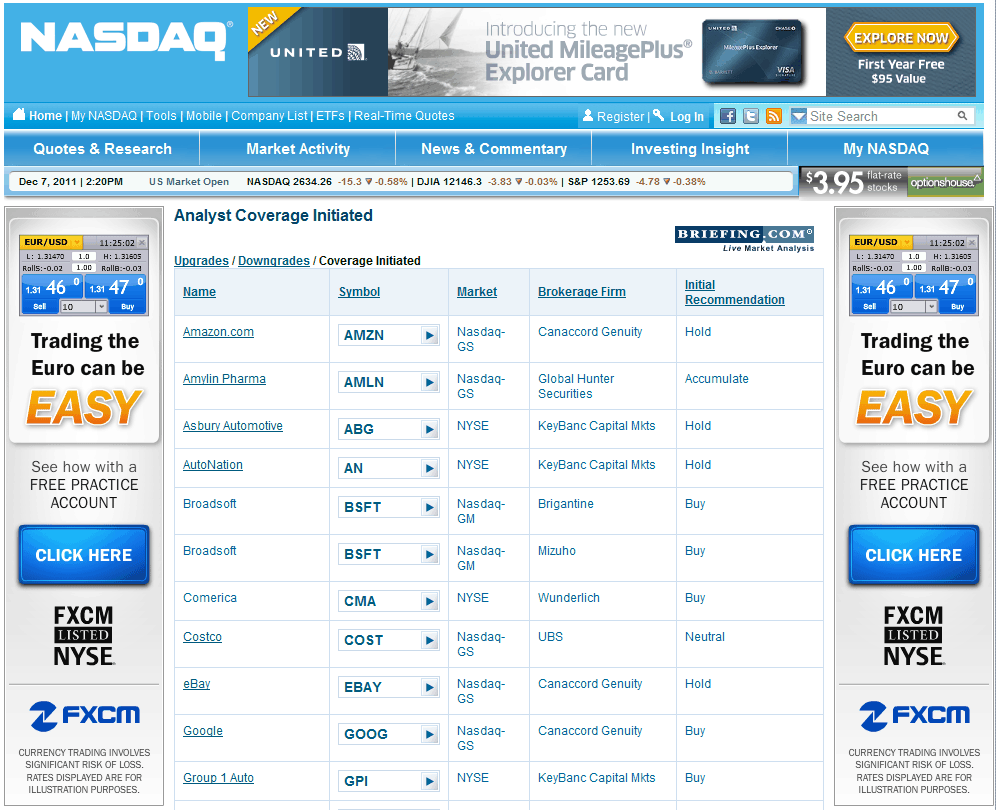Click CLICK HERE button in right ad

click(913, 555)
